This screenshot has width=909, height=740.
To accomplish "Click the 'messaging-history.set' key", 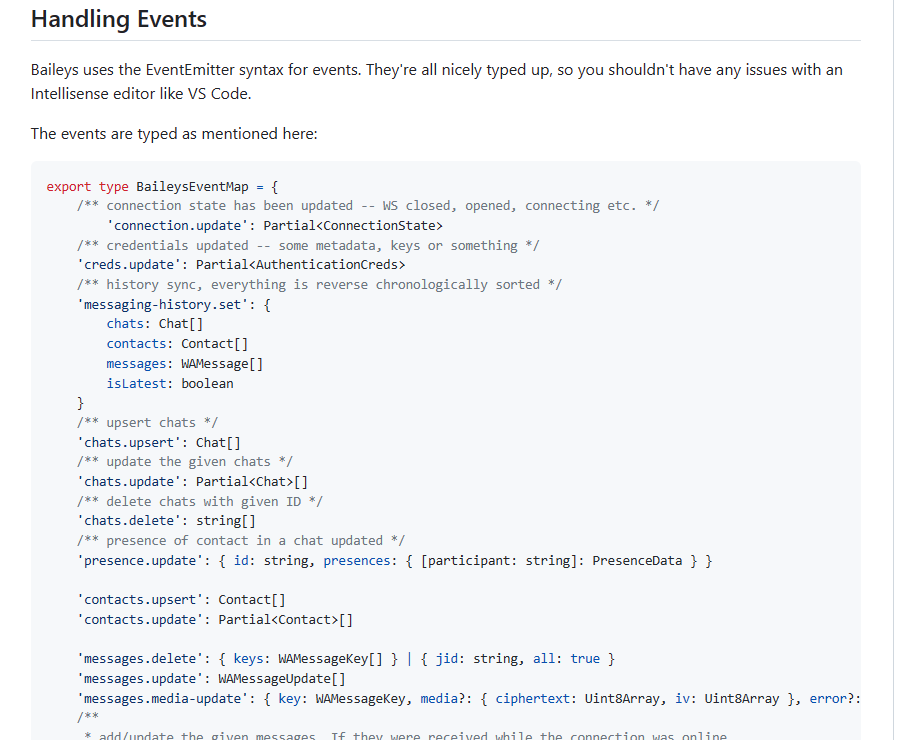I will coord(162,304).
